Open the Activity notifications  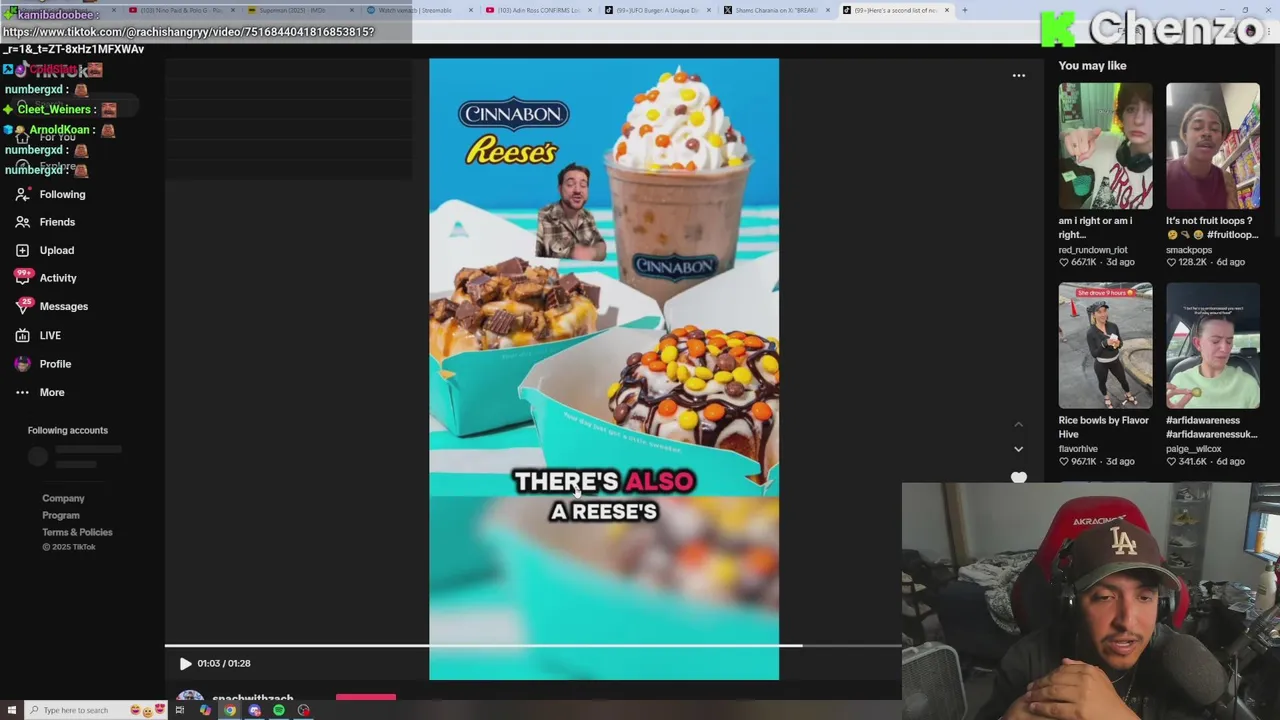click(x=46, y=278)
